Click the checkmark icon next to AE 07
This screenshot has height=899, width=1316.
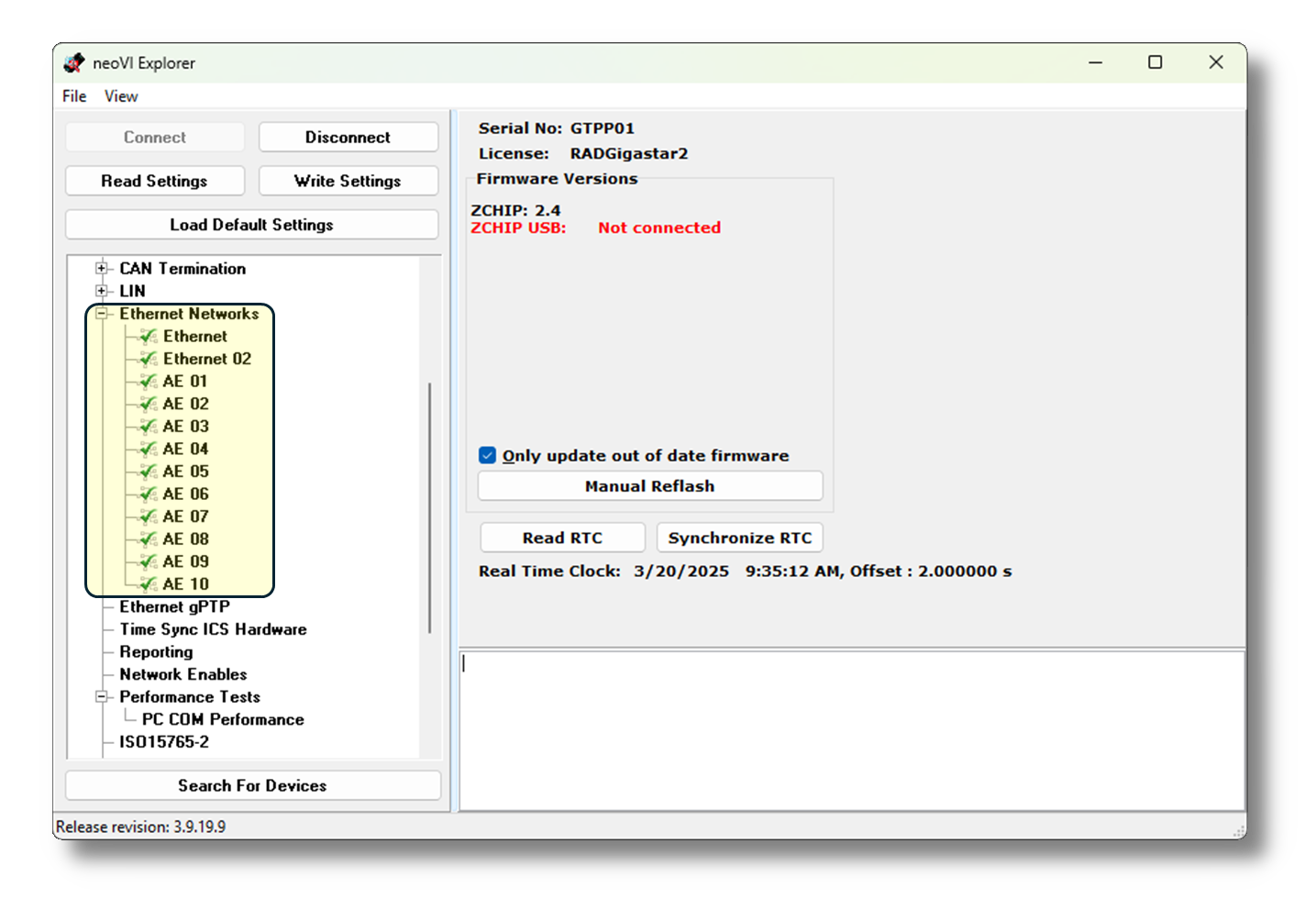tap(149, 516)
